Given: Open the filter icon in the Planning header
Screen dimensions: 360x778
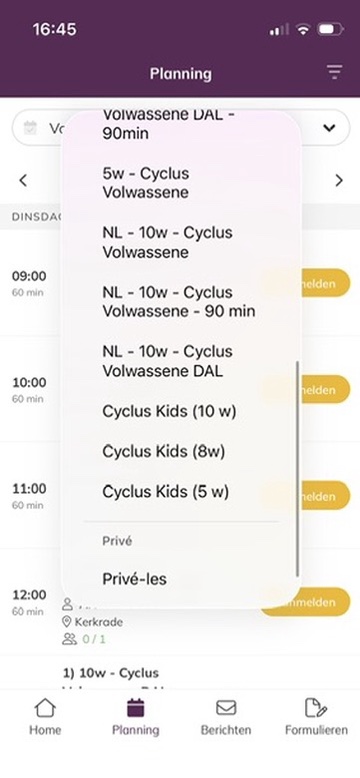Looking at the screenshot, I should point(335,72).
